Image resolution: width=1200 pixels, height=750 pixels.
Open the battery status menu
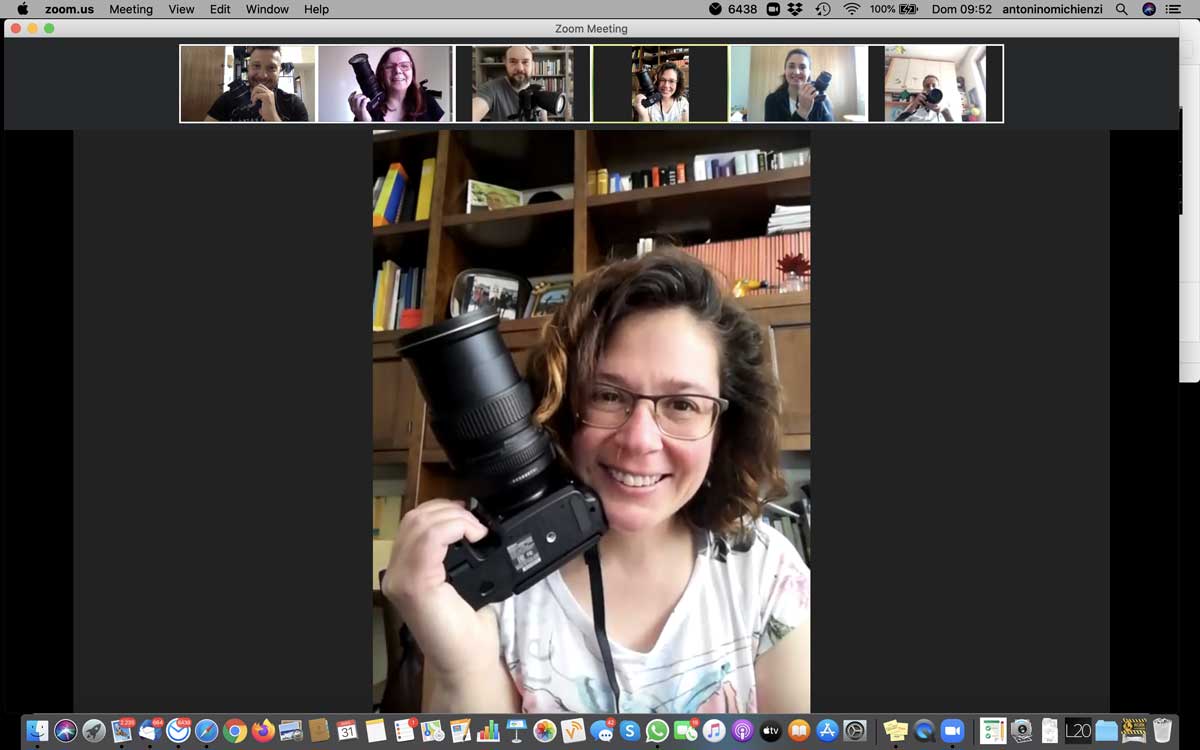[893, 9]
